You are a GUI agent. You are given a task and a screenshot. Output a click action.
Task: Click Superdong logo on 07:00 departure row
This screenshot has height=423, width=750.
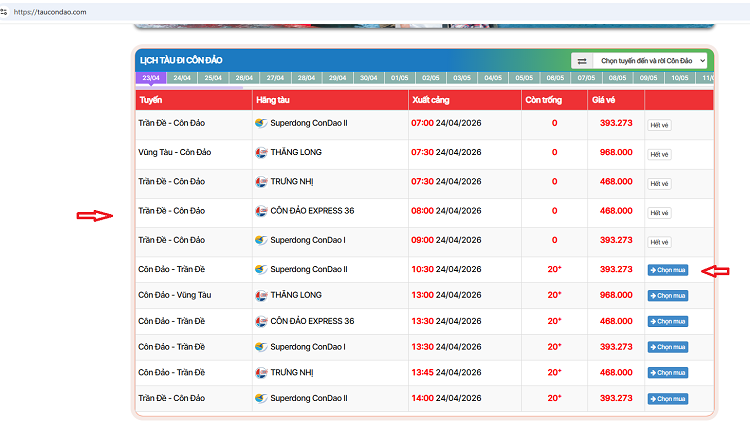point(261,124)
